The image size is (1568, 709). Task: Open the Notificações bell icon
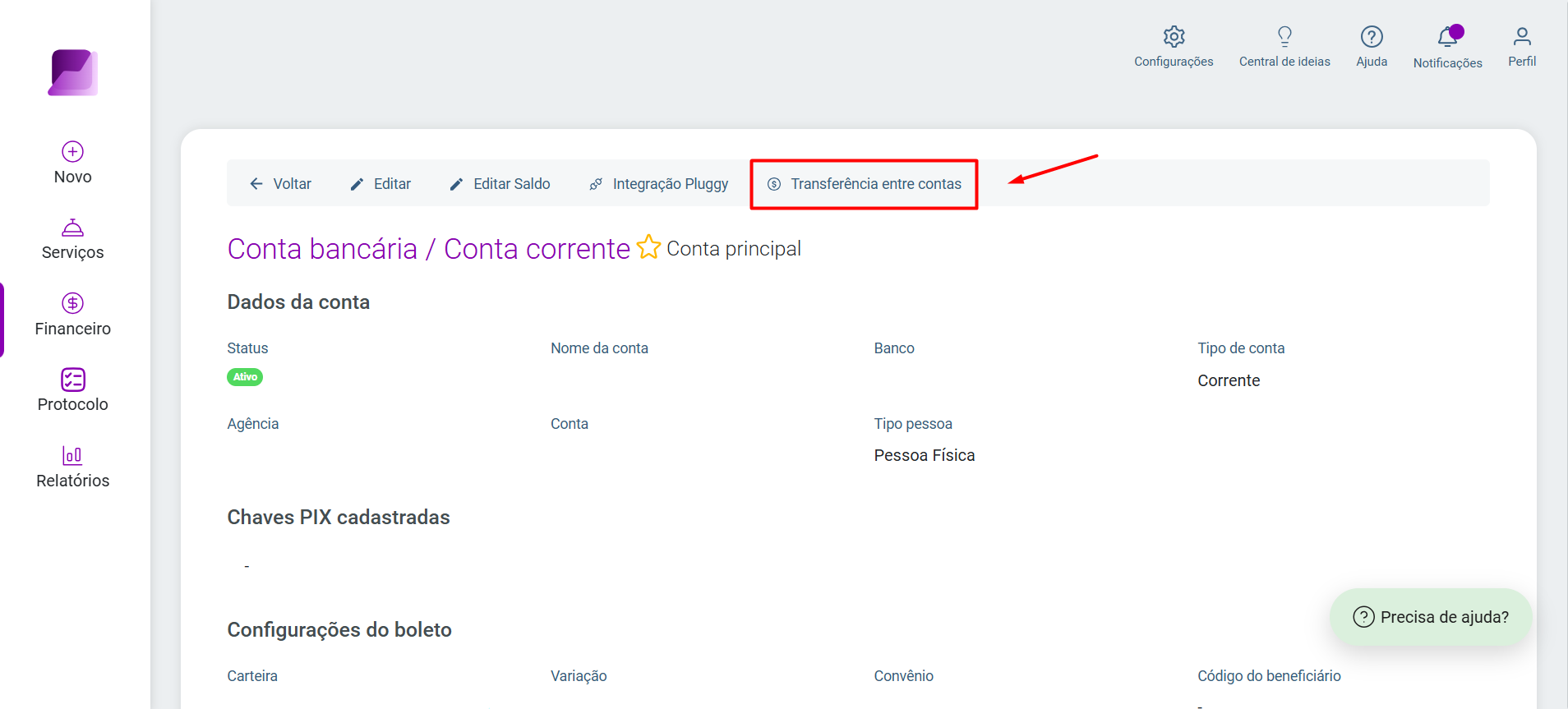[x=1448, y=37]
